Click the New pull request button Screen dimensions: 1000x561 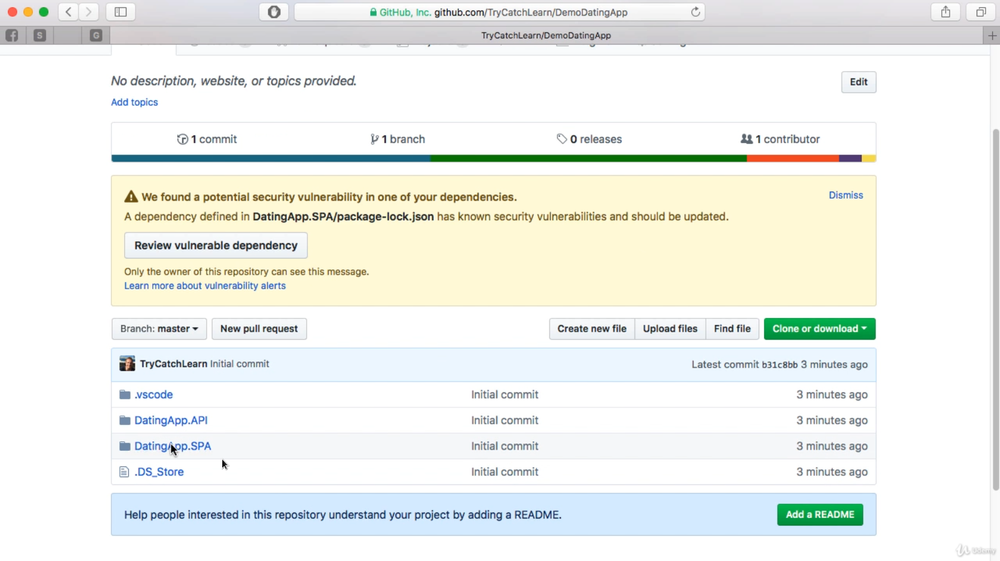[259, 329]
